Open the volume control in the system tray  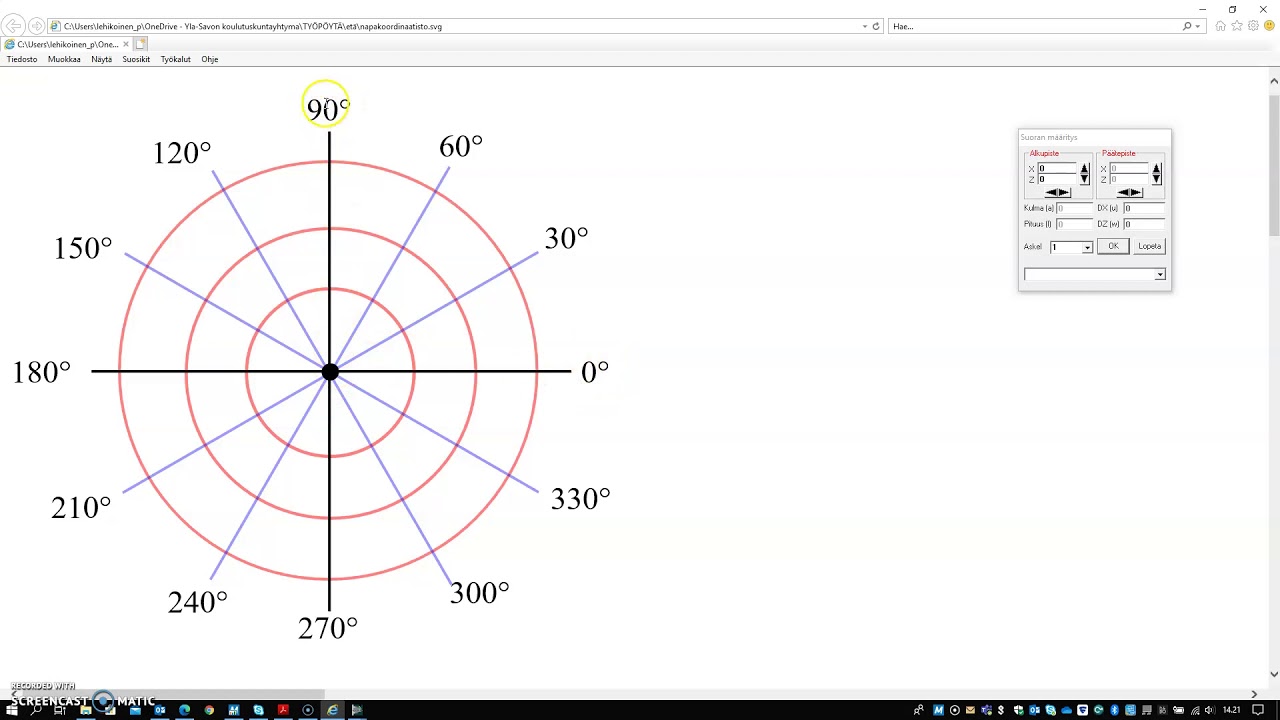(x=1210, y=710)
